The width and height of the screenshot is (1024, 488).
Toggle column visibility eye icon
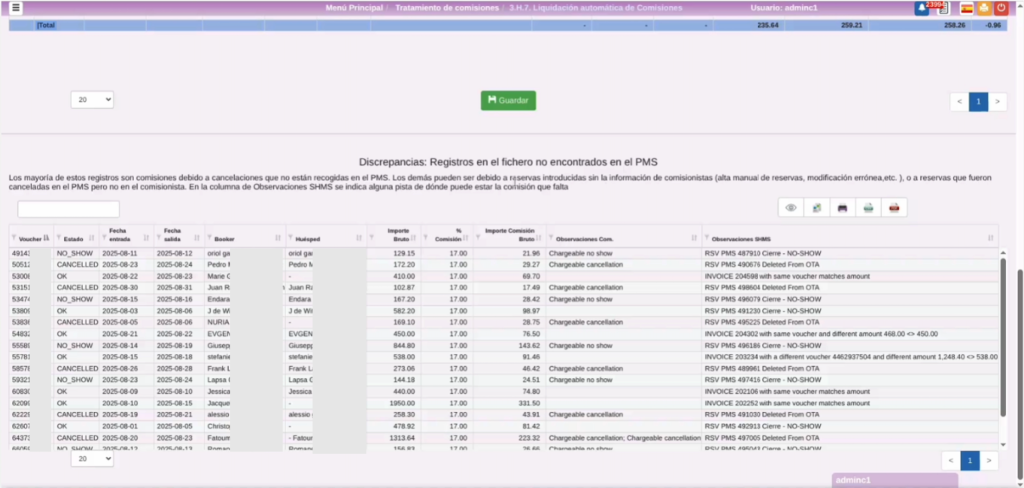[x=791, y=208]
